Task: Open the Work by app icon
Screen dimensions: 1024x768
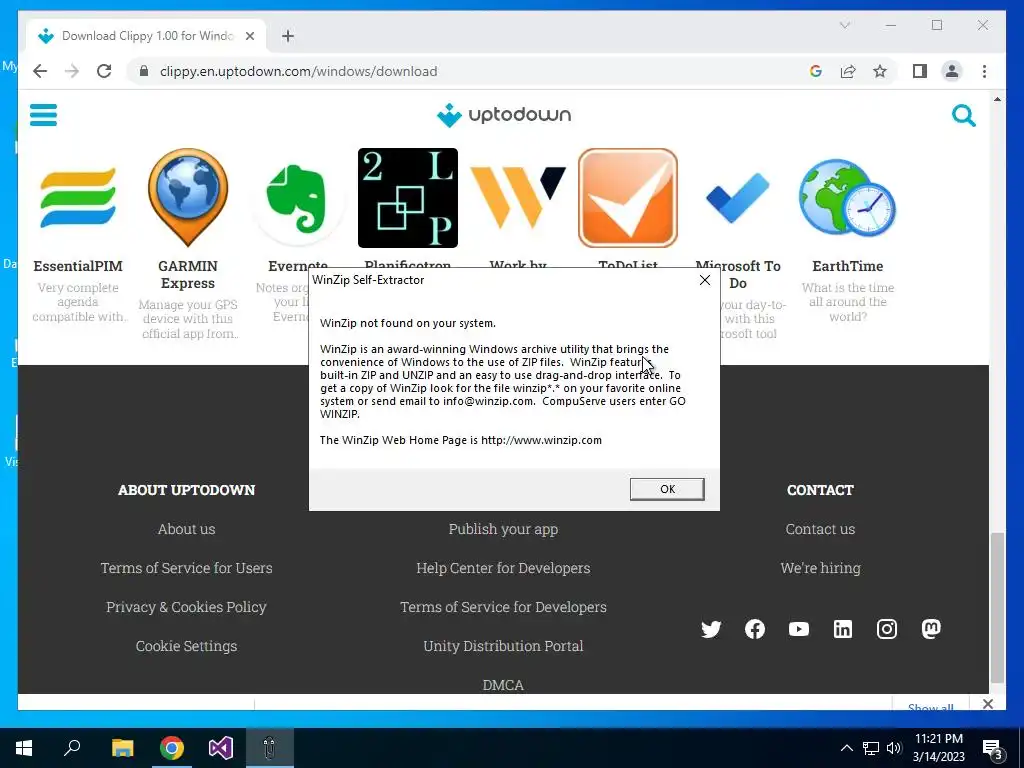Action: 518,197
